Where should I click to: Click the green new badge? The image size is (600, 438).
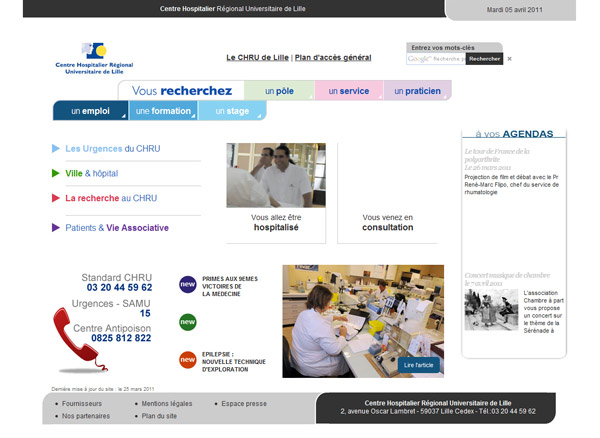tap(187, 322)
